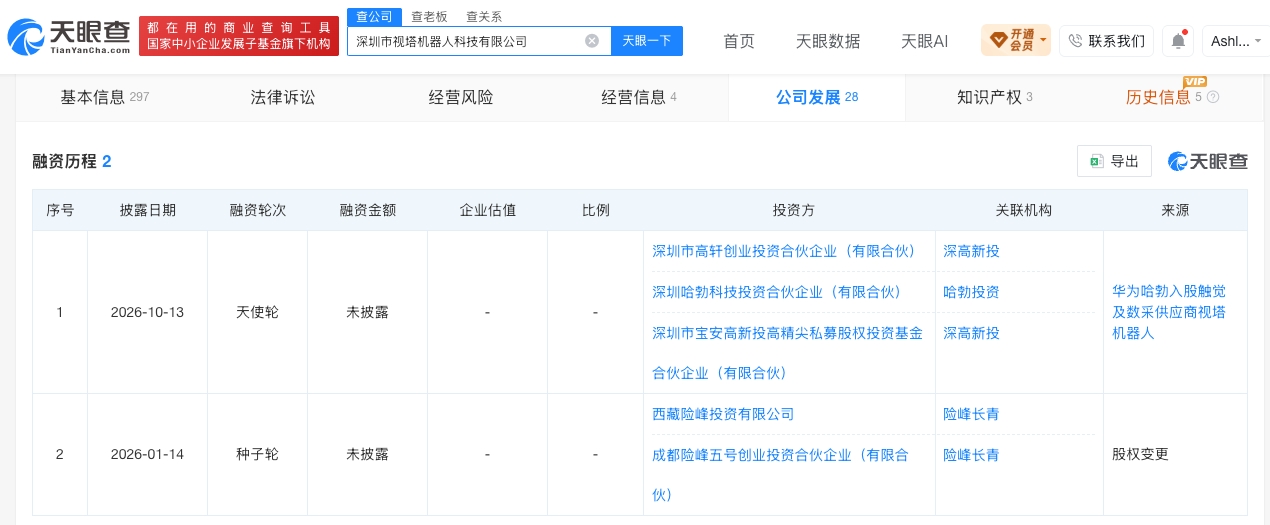
Task: Click the company name search input field
Action: pos(465,41)
